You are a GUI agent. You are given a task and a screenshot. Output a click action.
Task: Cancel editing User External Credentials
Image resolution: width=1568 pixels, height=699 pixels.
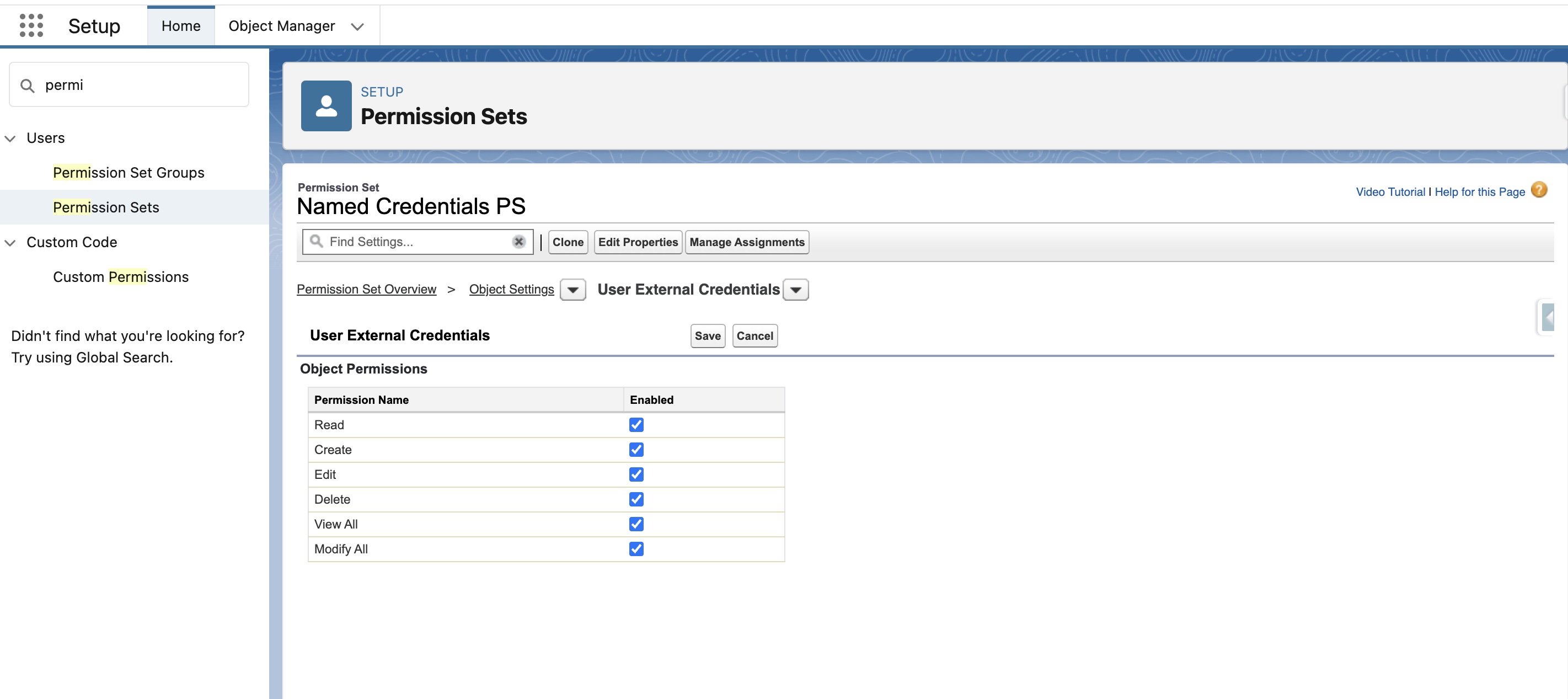click(x=755, y=335)
